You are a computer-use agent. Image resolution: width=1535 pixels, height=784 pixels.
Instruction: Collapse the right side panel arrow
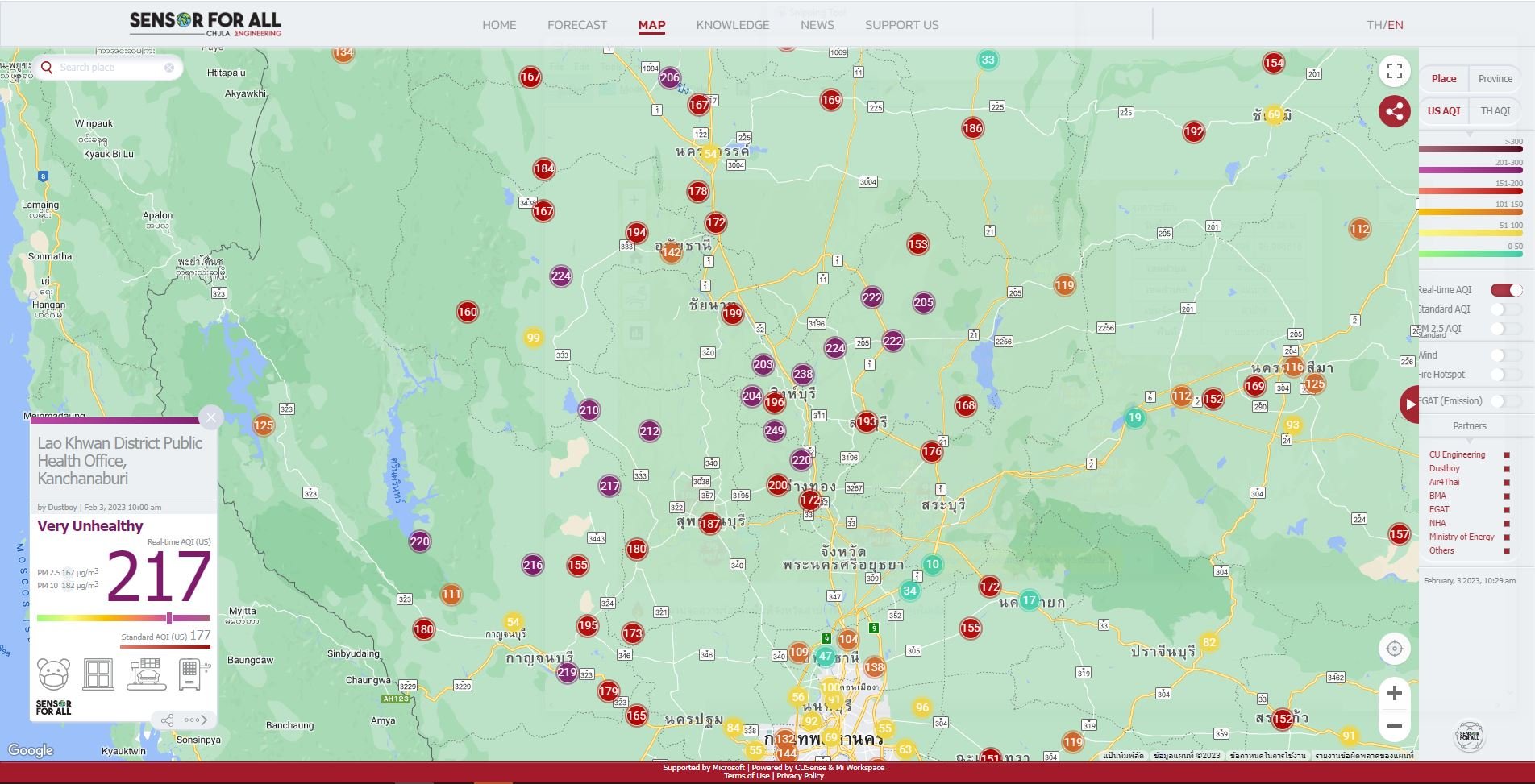pos(1409,404)
